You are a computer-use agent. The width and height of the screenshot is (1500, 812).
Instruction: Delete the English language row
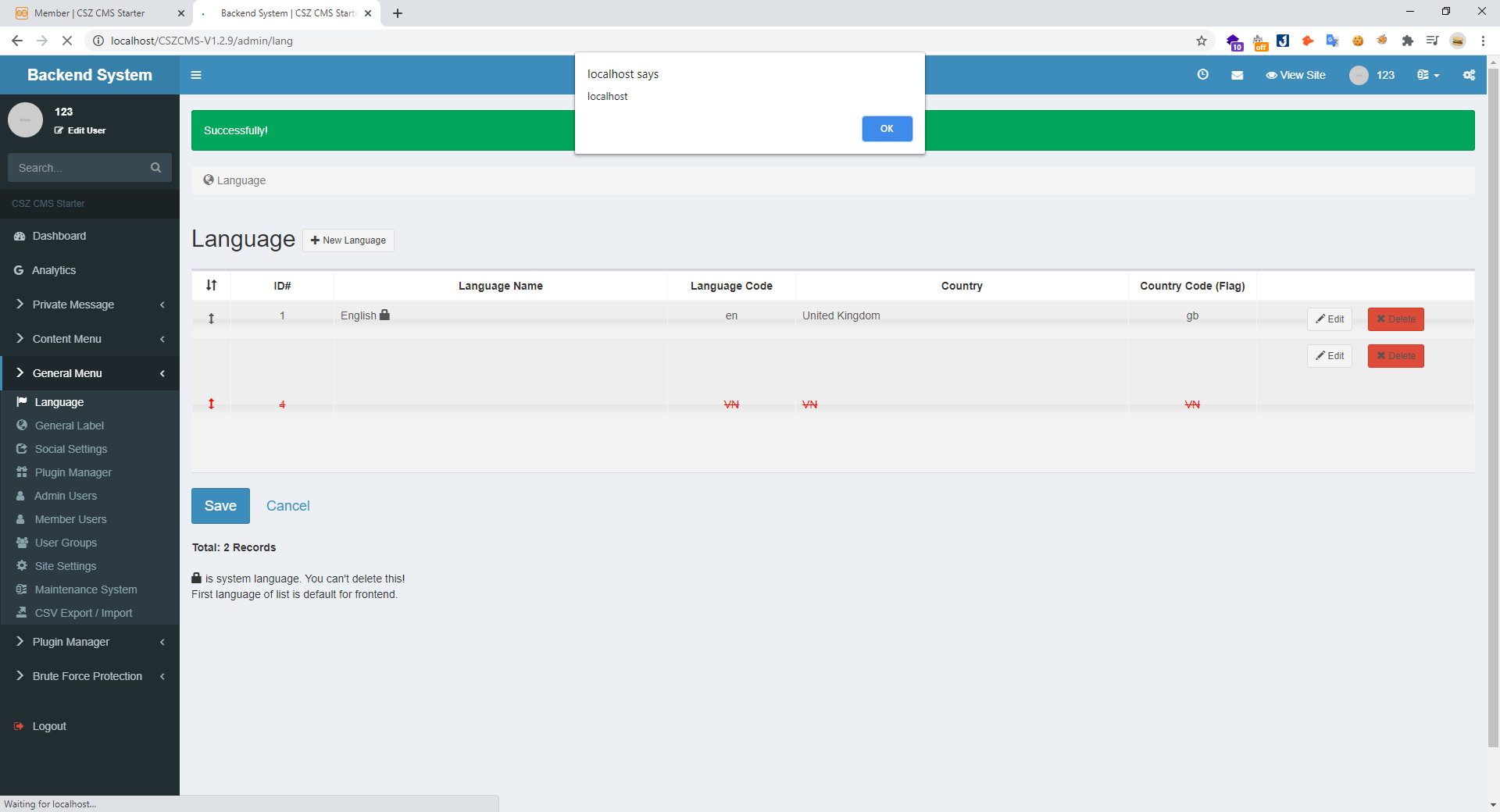[x=1396, y=319]
